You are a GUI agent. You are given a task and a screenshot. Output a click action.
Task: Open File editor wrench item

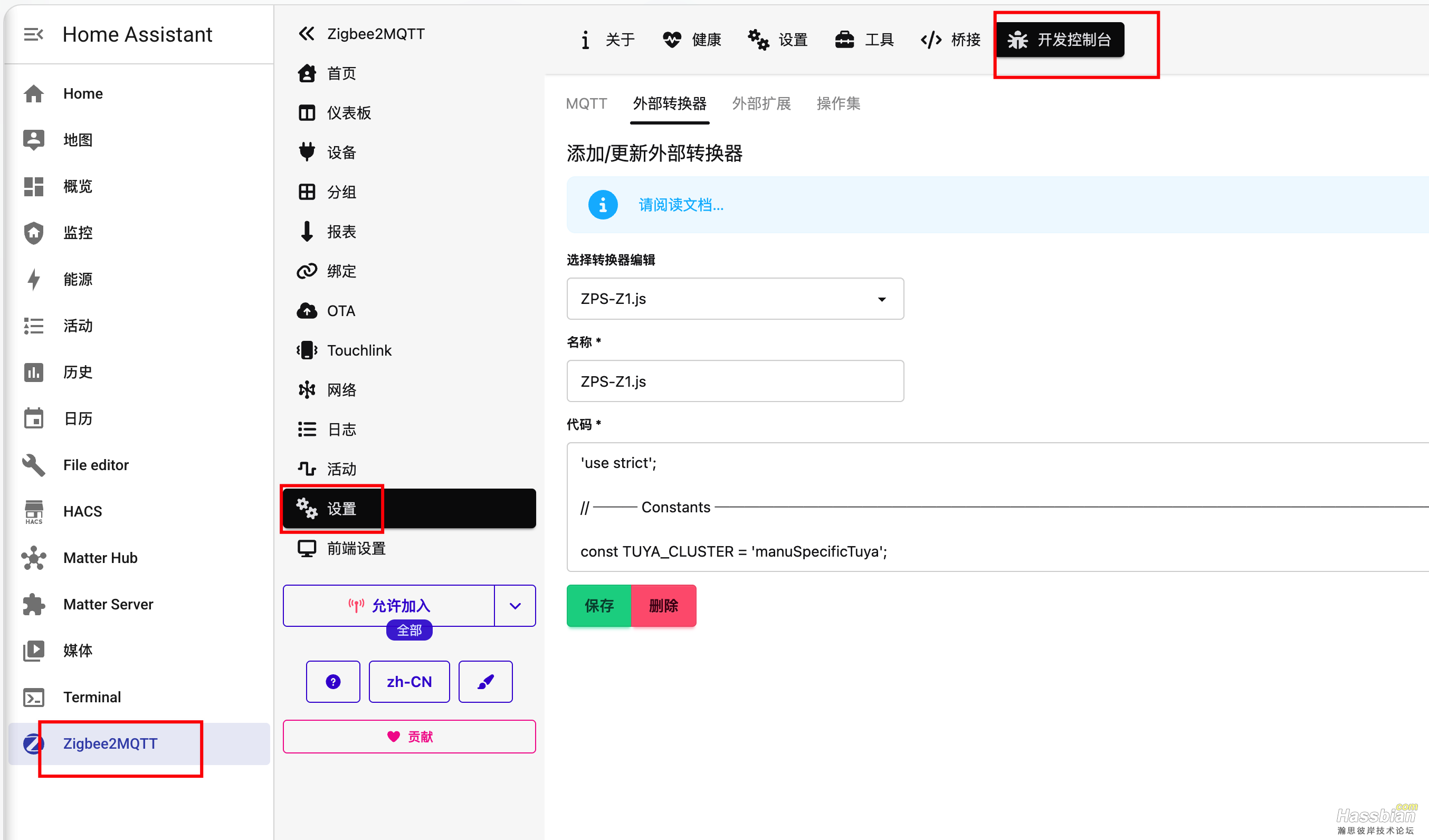[139, 465]
